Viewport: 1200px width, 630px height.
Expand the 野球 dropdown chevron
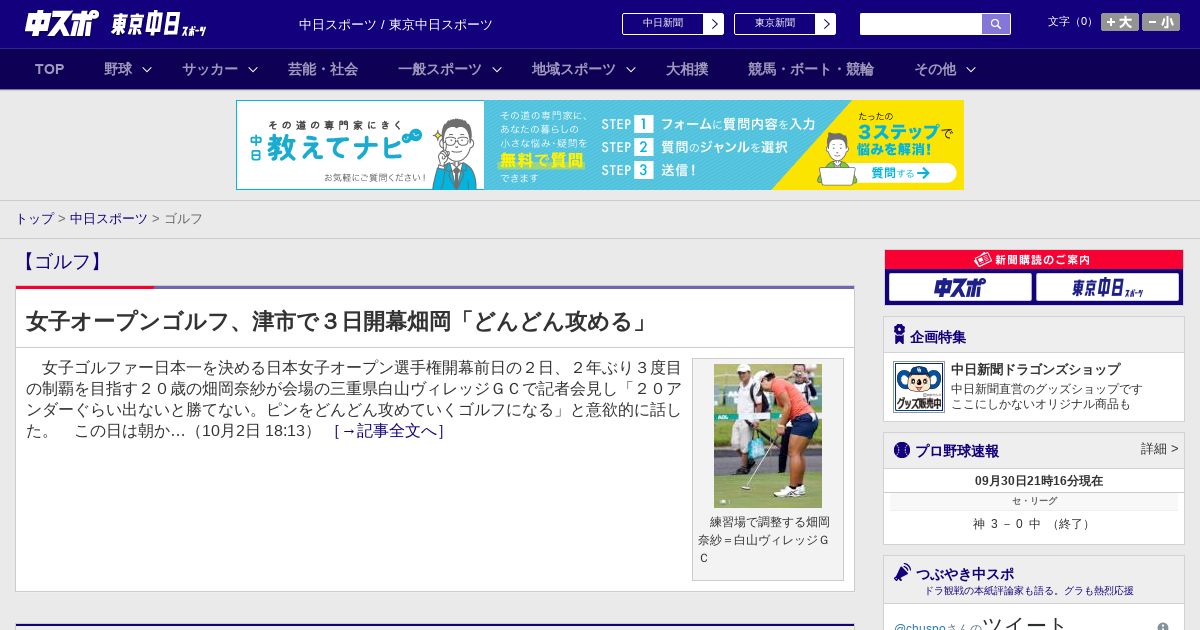(147, 69)
